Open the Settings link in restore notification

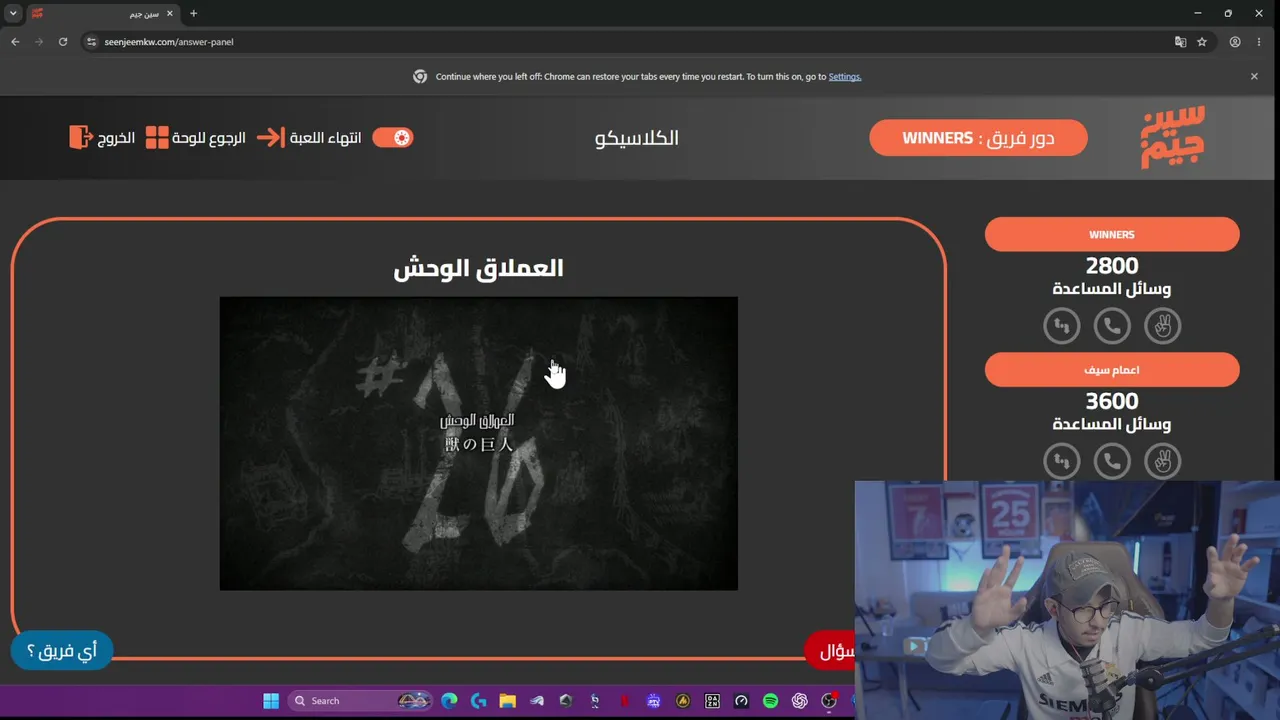coord(845,77)
